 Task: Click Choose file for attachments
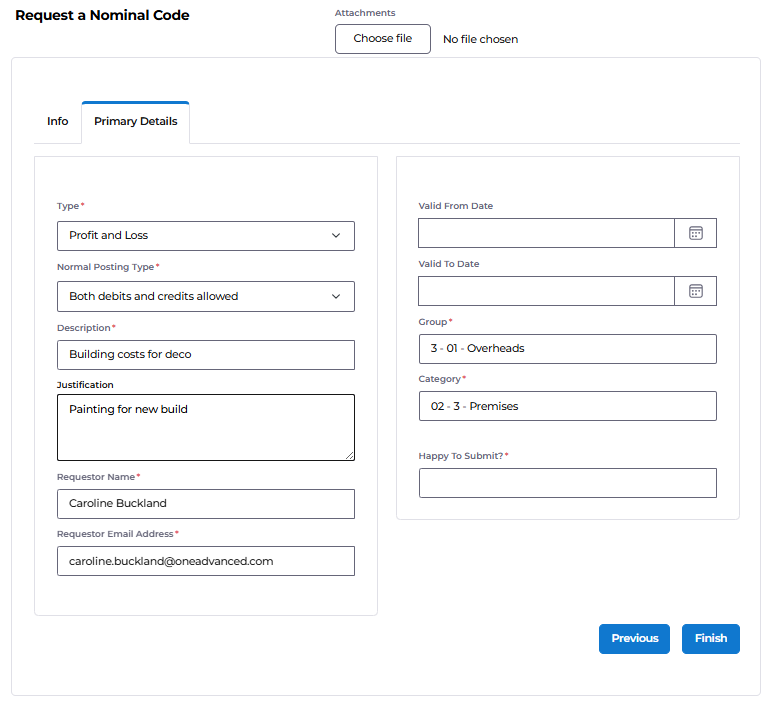click(x=382, y=39)
